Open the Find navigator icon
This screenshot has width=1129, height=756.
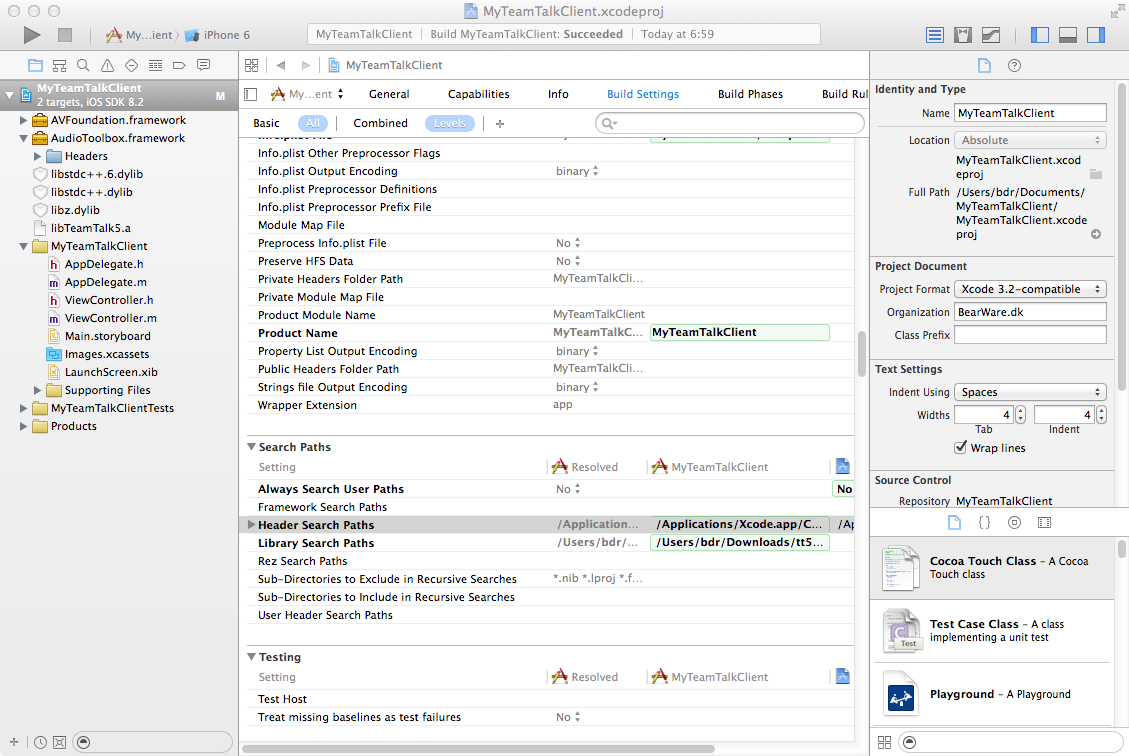coord(82,65)
